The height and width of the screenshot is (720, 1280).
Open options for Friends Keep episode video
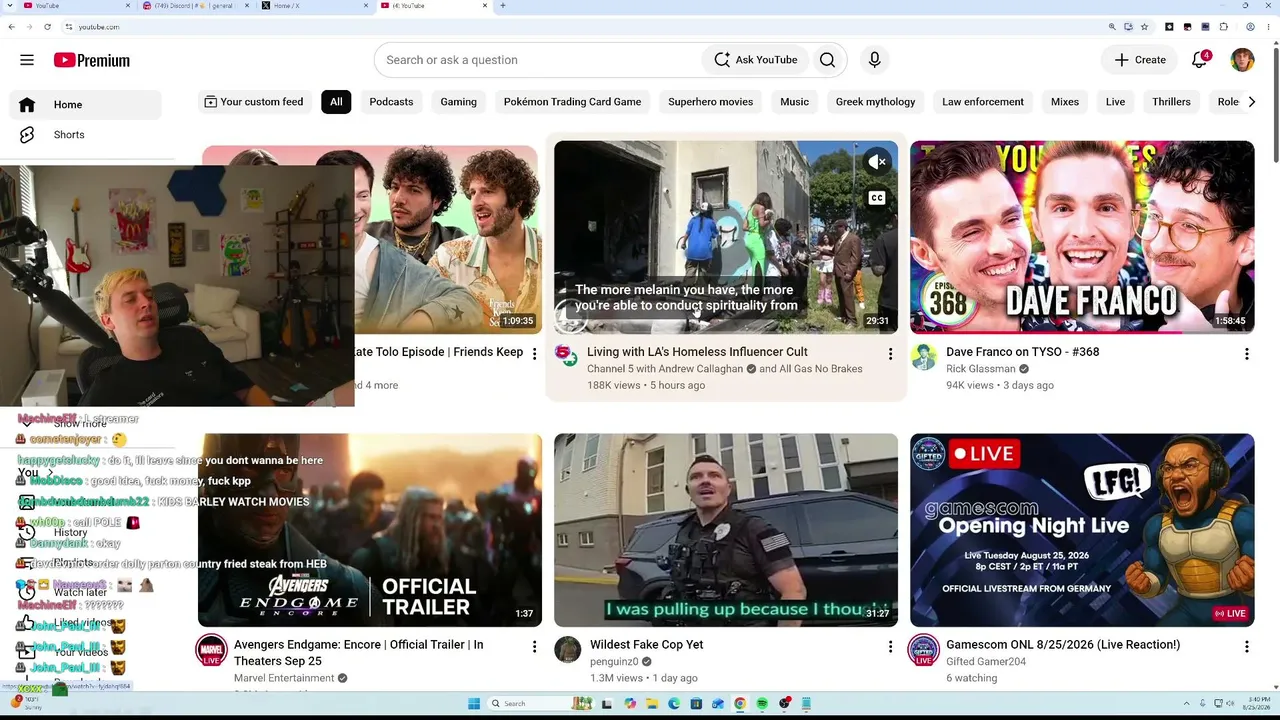click(534, 354)
